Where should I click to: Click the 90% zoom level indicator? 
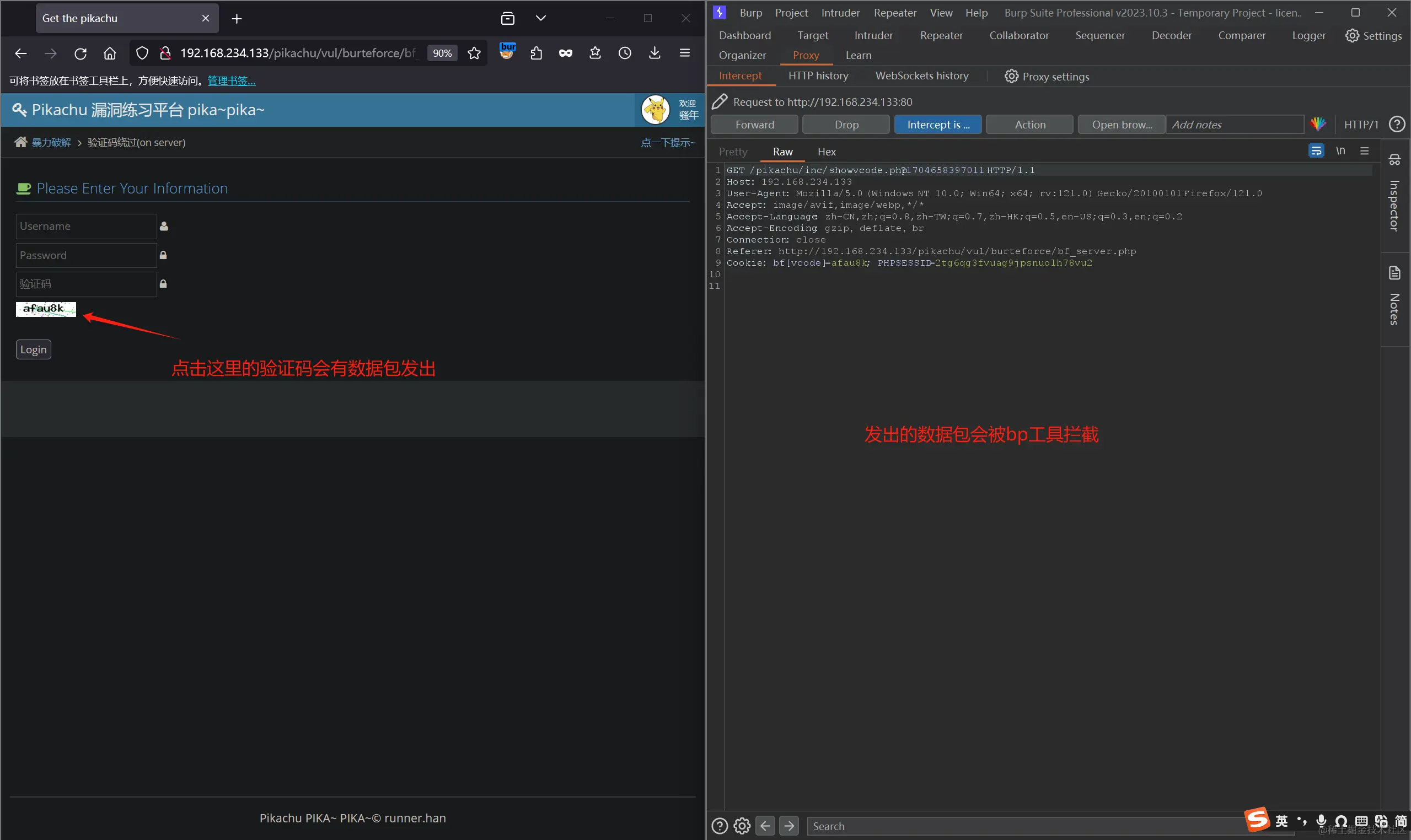coord(442,53)
